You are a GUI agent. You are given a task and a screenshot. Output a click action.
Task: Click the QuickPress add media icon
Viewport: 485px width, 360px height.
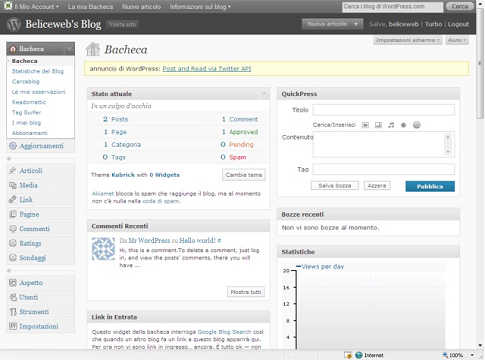pos(404,125)
